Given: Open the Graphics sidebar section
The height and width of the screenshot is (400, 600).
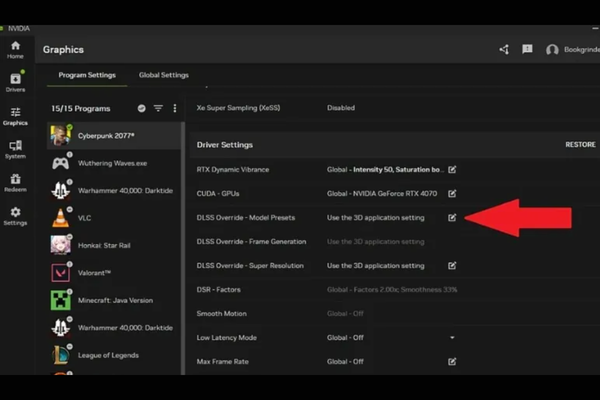Looking at the screenshot, I should pyautogui.click(x=15, y=116).
